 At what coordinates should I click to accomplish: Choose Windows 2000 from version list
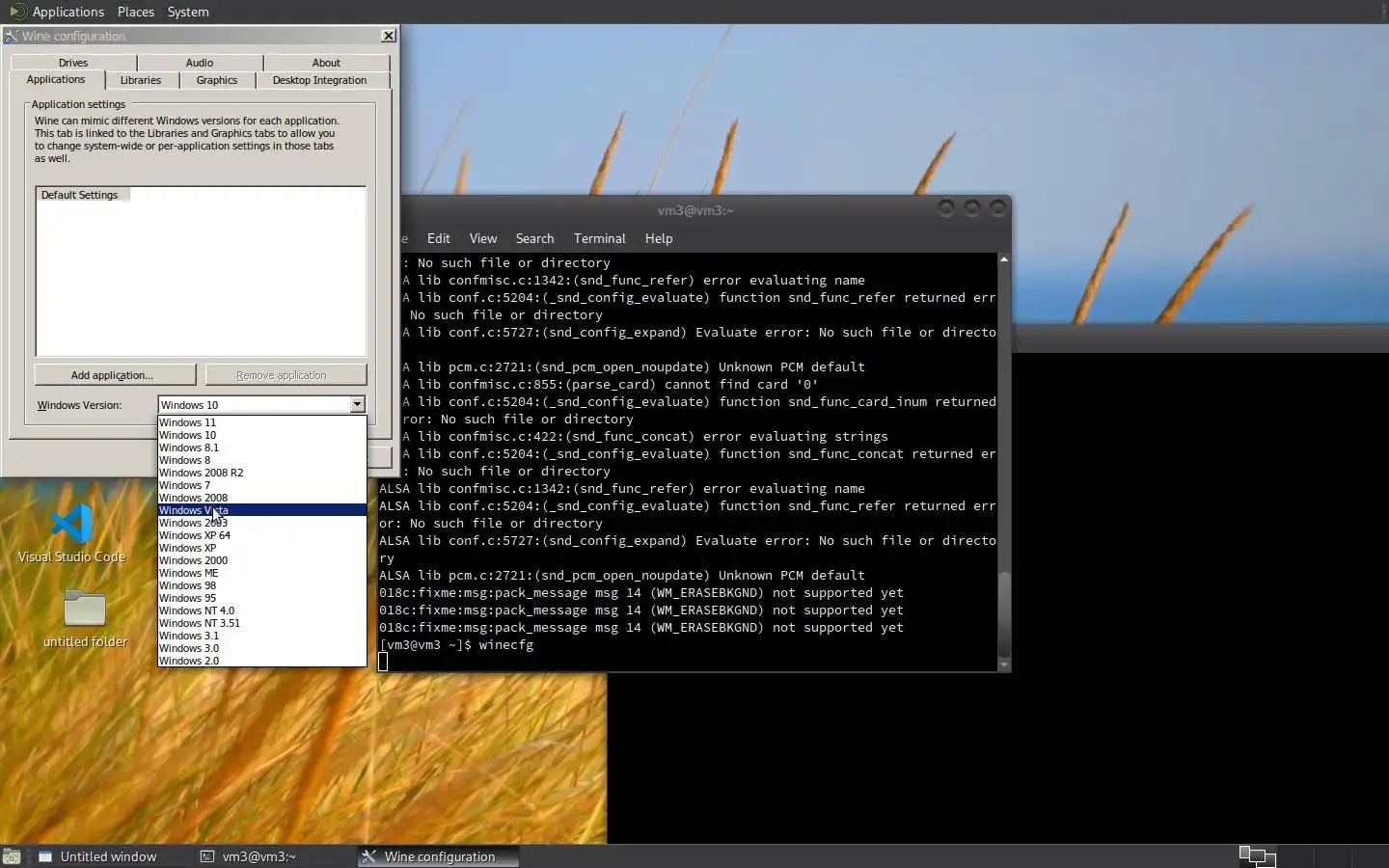pos(262,560)
